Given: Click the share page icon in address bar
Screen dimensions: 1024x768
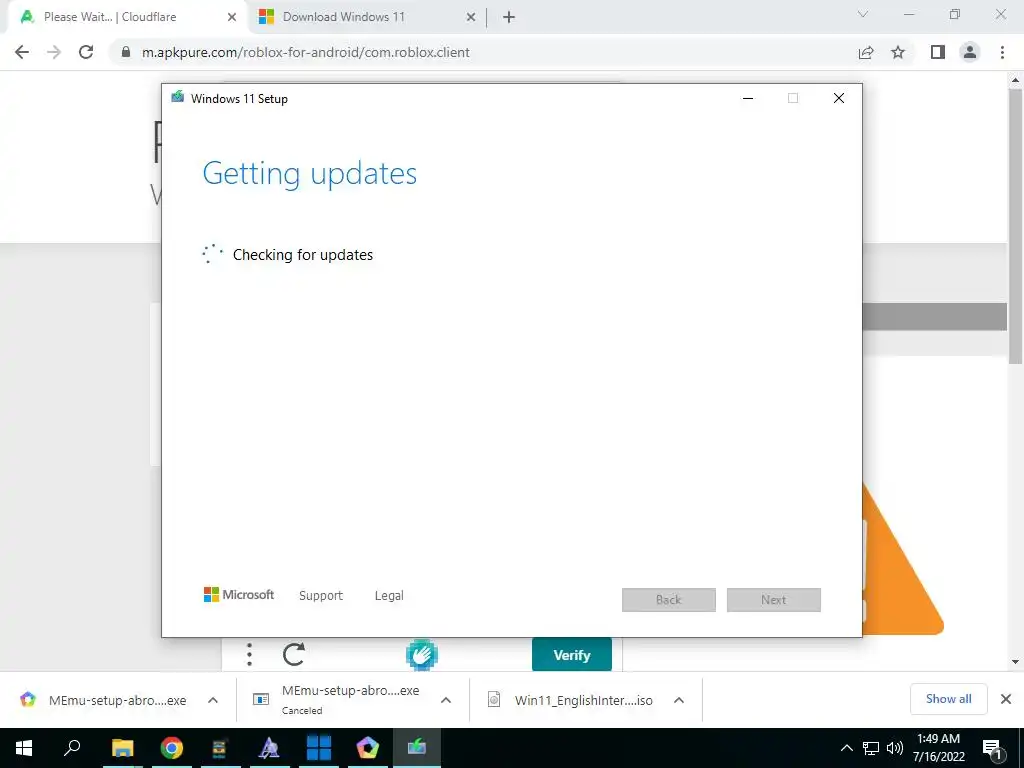Looking at the screenshot, I should click(866, 52).
